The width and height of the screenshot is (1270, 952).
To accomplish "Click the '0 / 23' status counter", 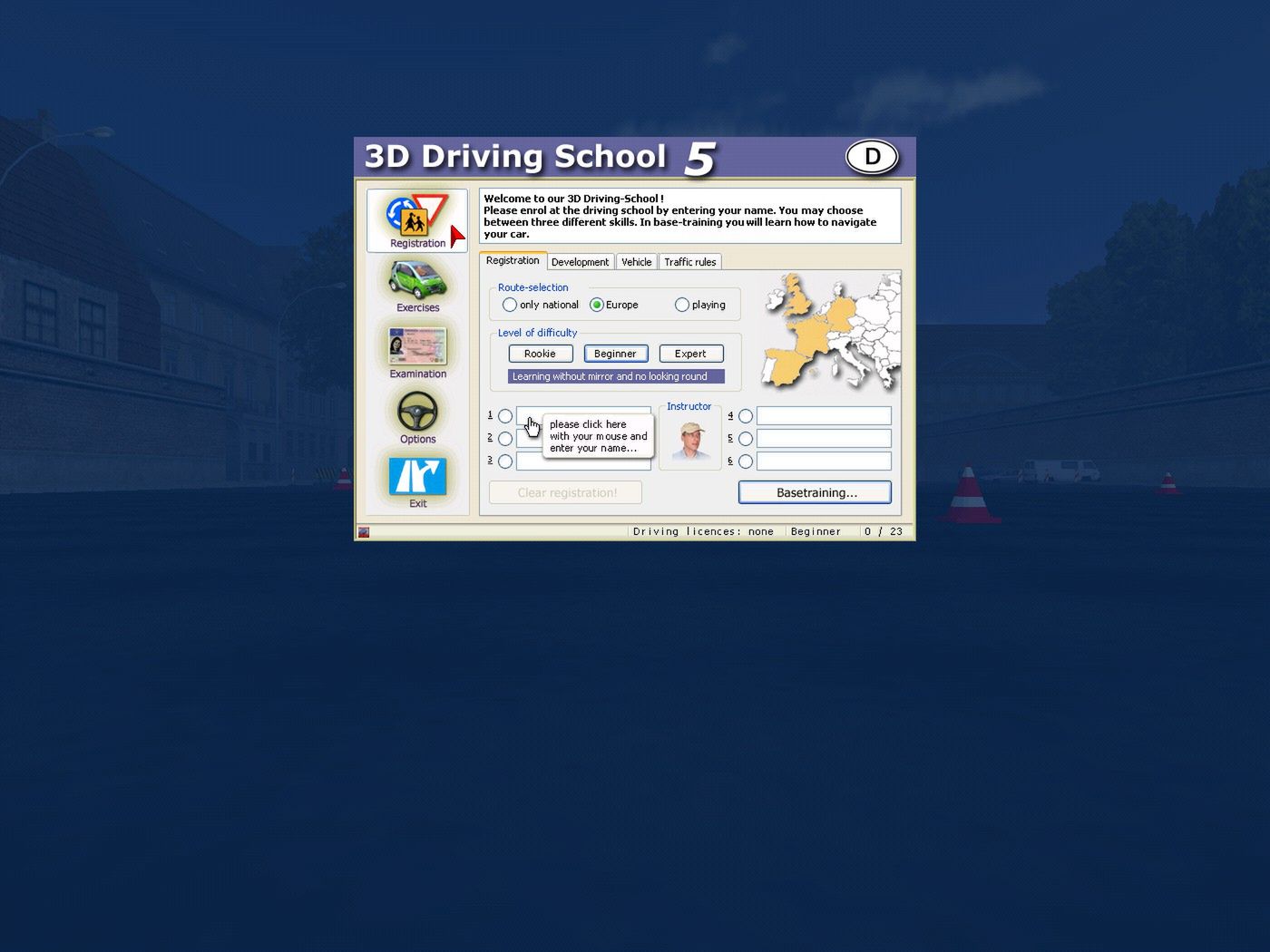I will point(884,531).
